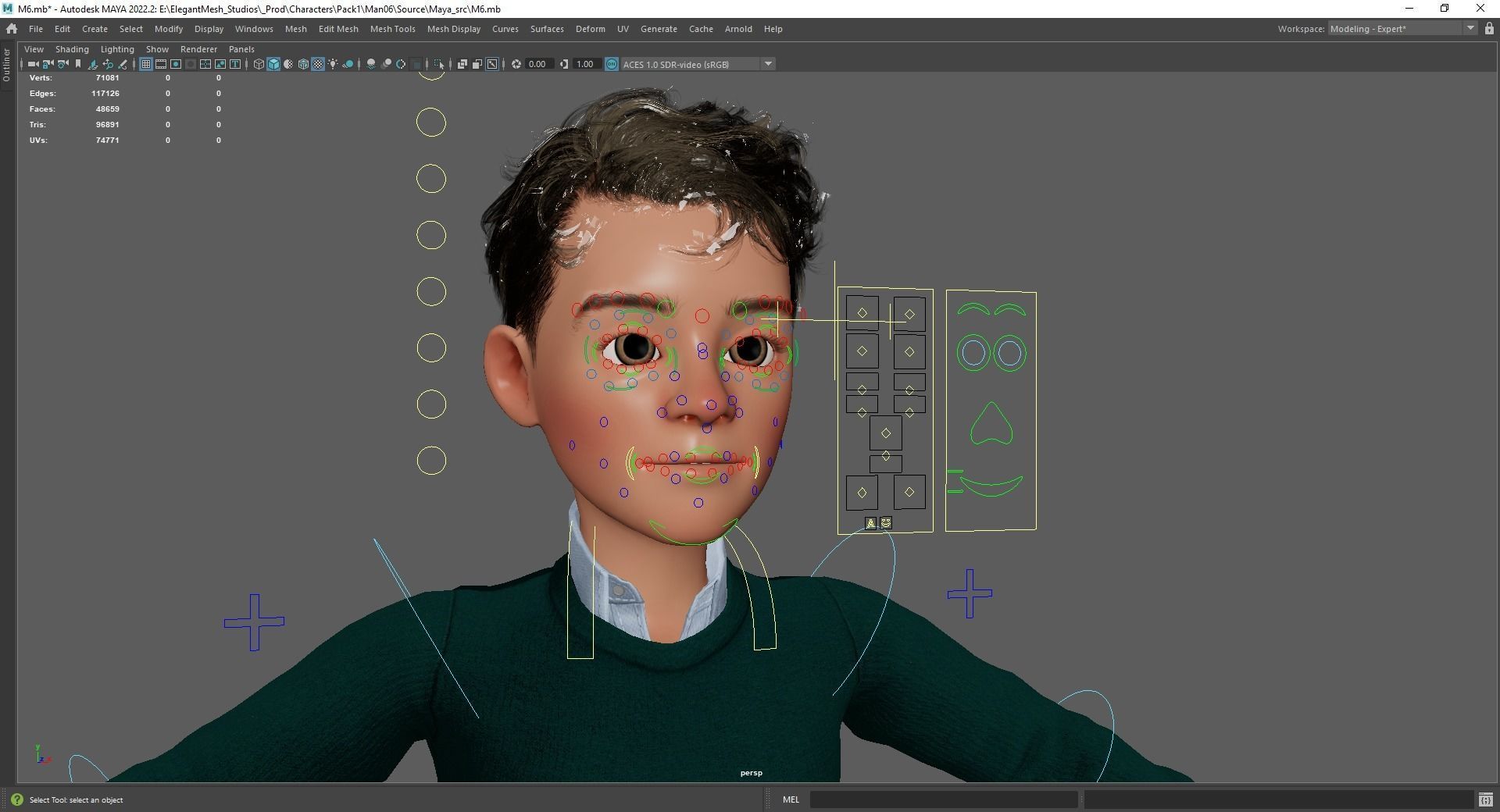Select the nose curve in the face picker
Screen dimensions: 1500x812
point(991,425)
